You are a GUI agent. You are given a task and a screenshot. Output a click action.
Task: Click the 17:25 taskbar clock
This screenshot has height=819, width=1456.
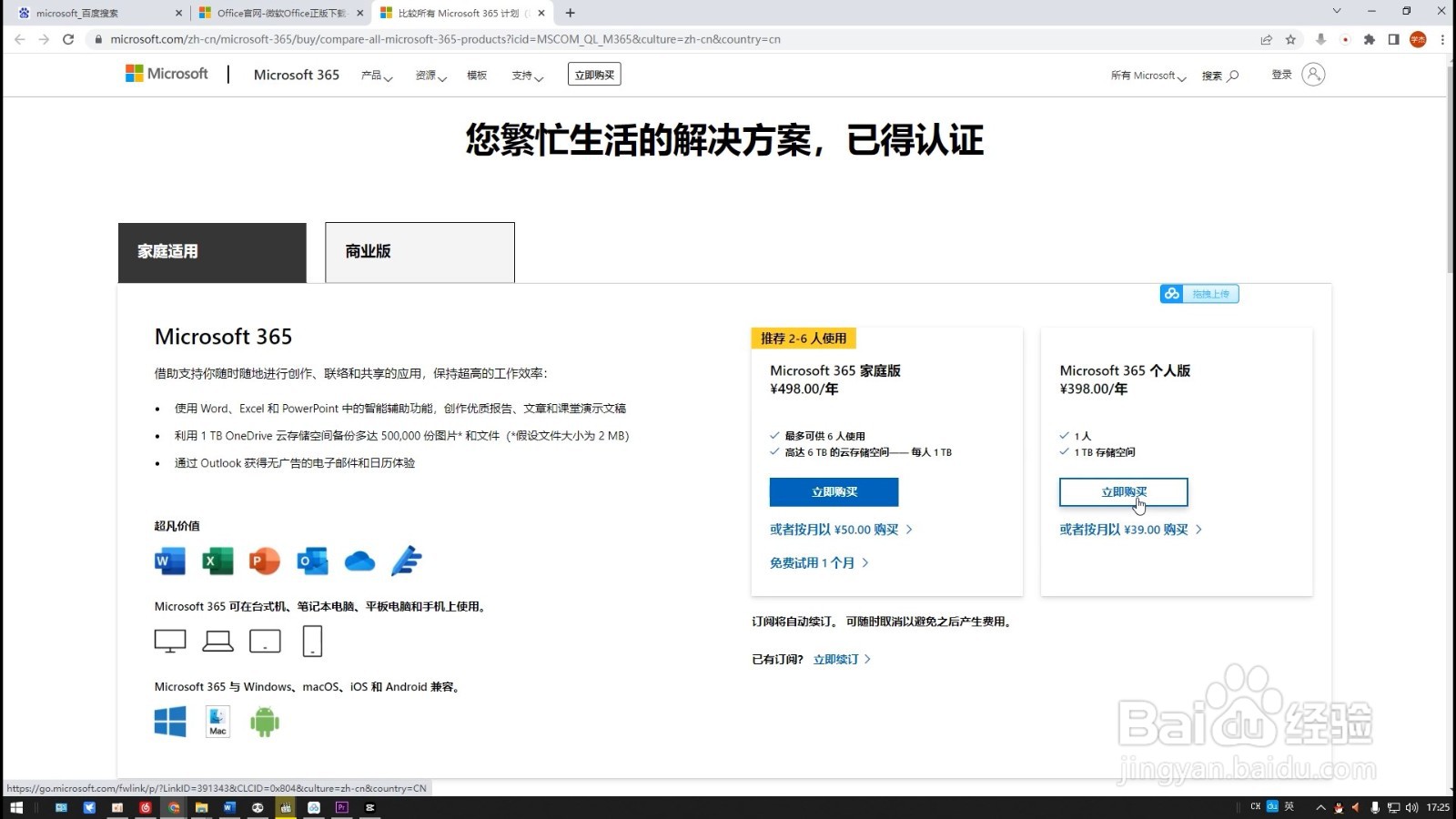tap(1438, 807)
